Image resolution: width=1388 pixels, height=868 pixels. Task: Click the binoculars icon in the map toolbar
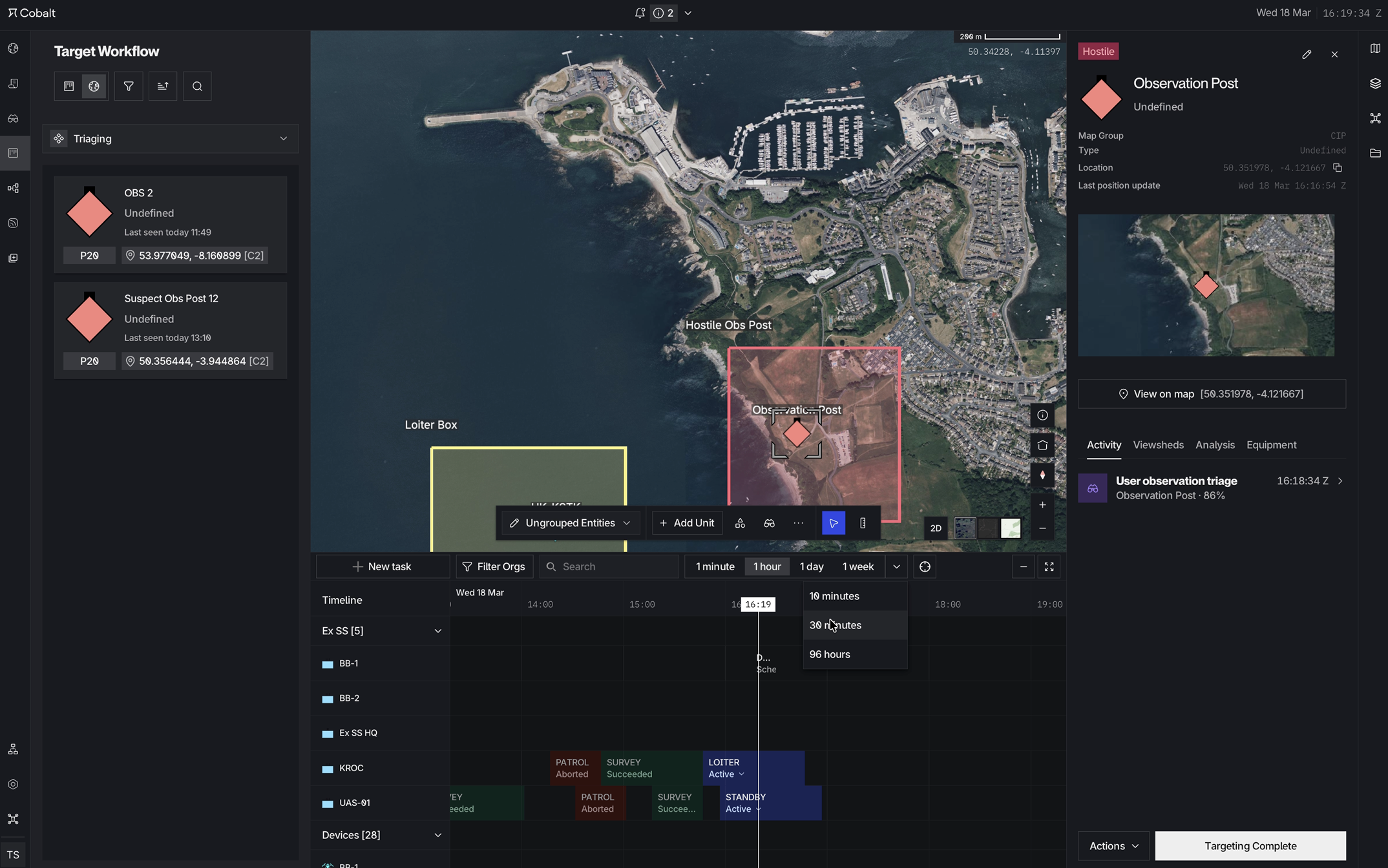(769, 523)
